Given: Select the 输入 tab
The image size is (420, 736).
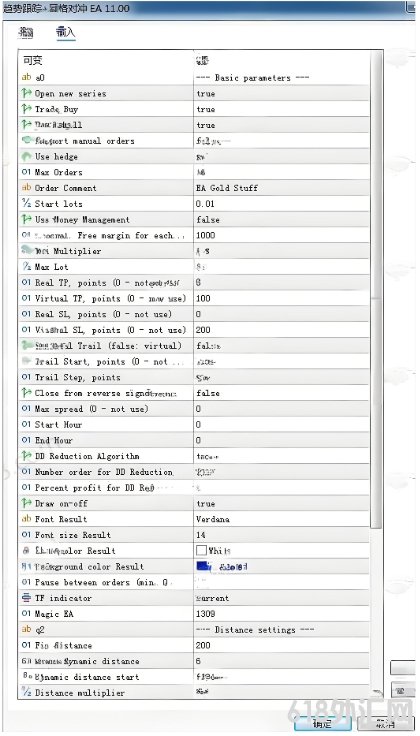Looking at the screenshot, I should coord(65,32).
